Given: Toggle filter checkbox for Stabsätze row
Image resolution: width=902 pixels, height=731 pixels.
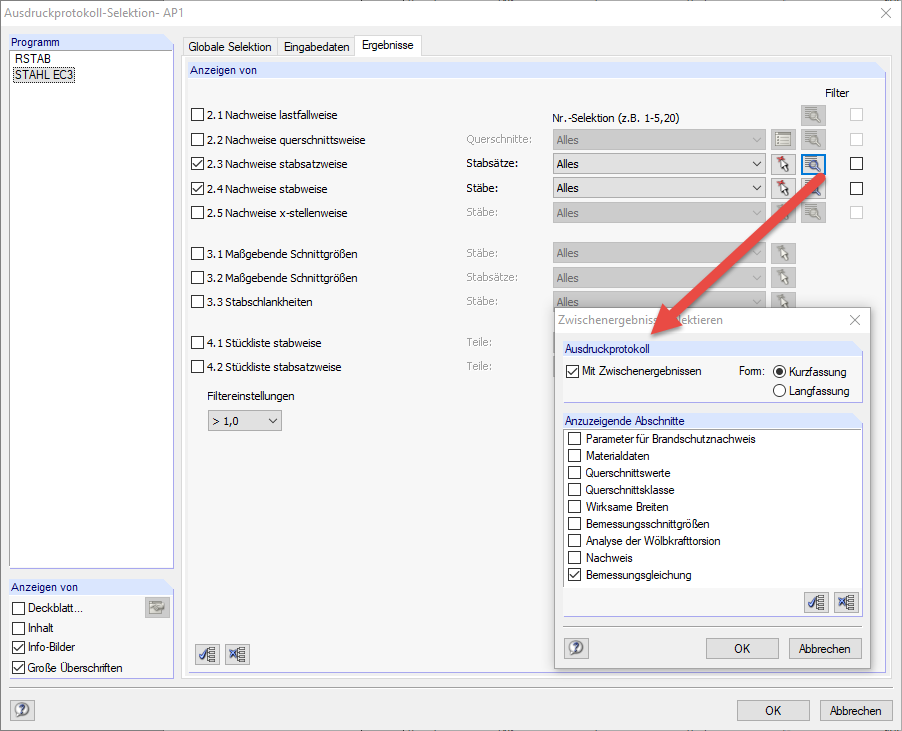Looking at the screenshot, I should pos(857,164).
